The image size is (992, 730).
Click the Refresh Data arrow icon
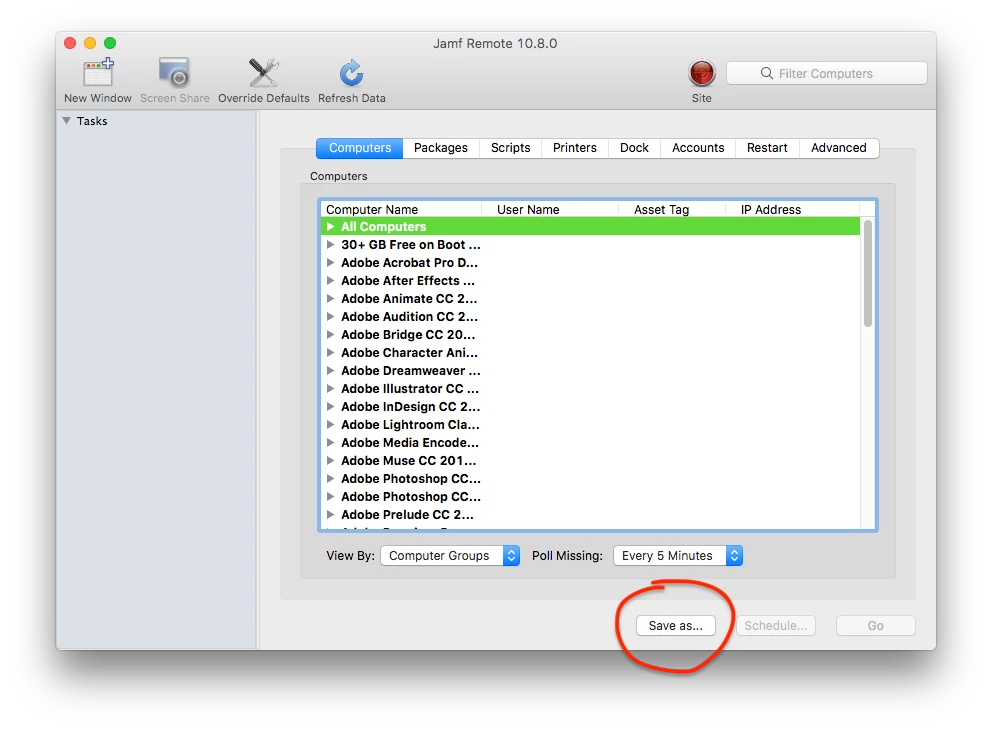pos(351,73)
